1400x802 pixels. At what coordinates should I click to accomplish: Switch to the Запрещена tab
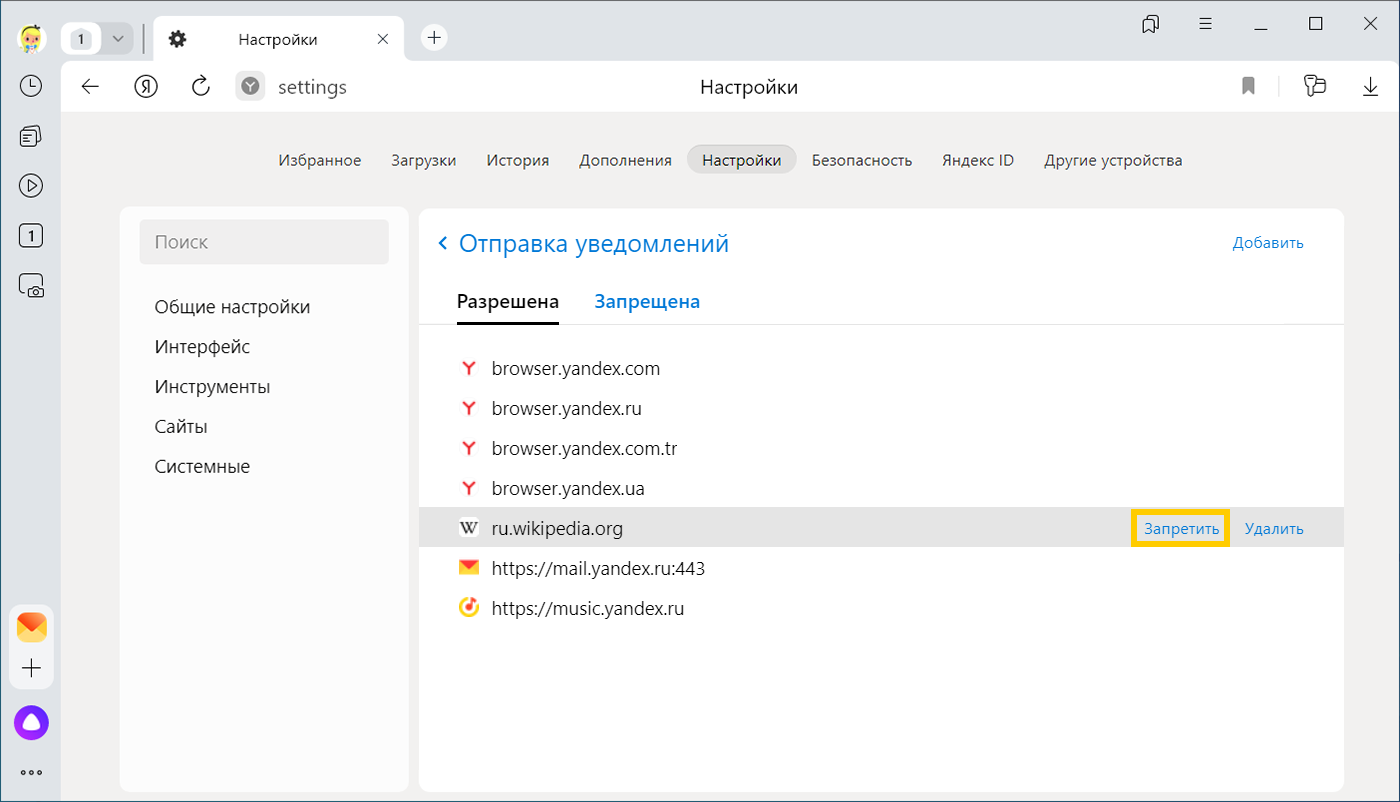click(x=647, y=302)
